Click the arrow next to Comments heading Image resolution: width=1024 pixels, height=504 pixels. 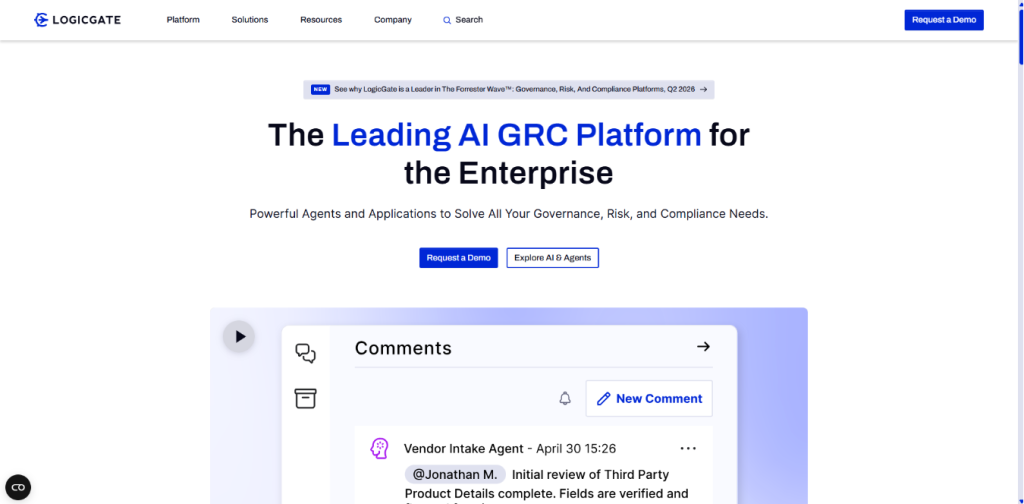pos(703,347)
